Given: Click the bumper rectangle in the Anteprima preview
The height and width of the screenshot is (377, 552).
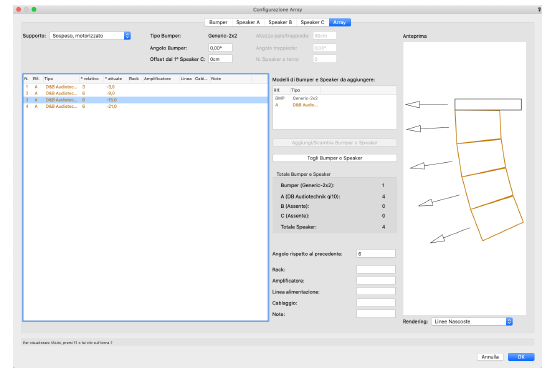Looking at the screenshot, I should click(488, 105).
